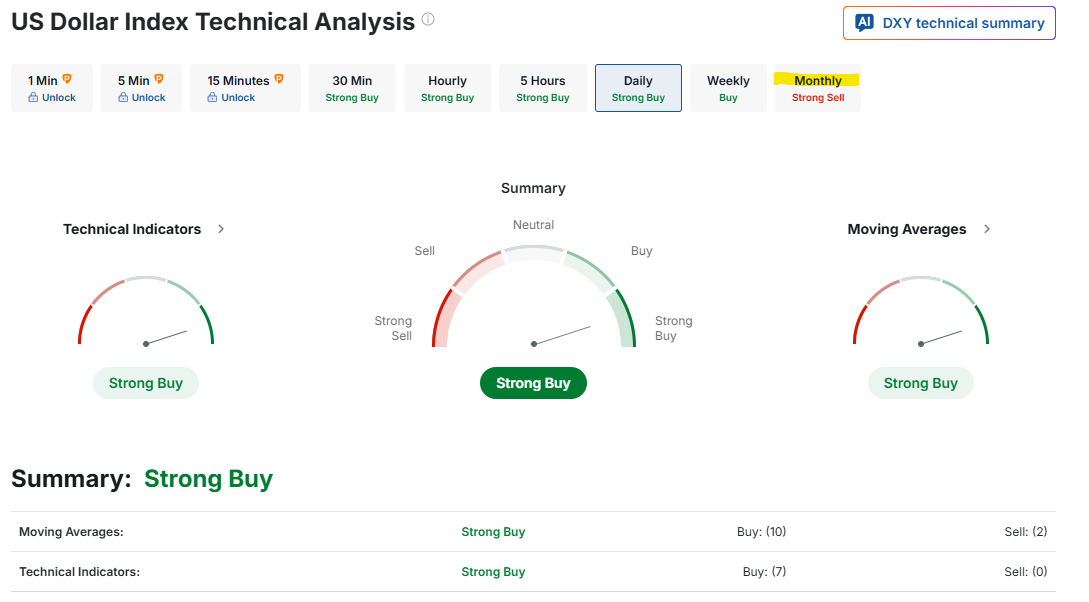Expand Moving Averages via its chevron arrow
This screenshot has height=602, width=1089.
[987, 229]
